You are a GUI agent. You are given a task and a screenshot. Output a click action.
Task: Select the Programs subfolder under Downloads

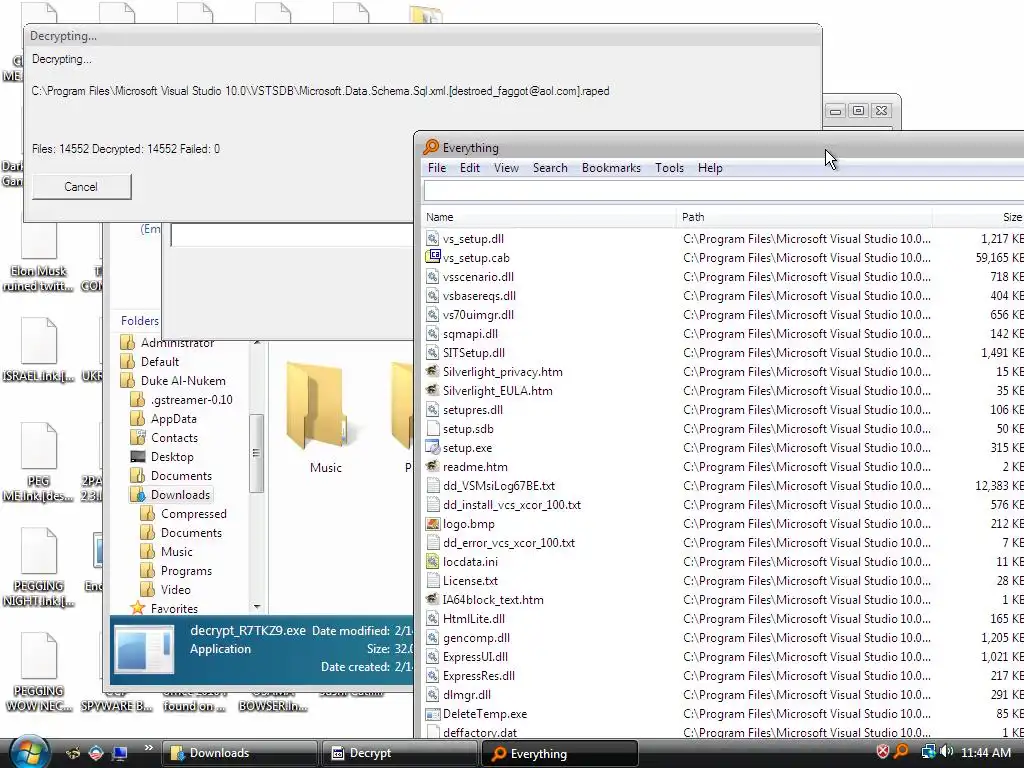coord(177,571)
